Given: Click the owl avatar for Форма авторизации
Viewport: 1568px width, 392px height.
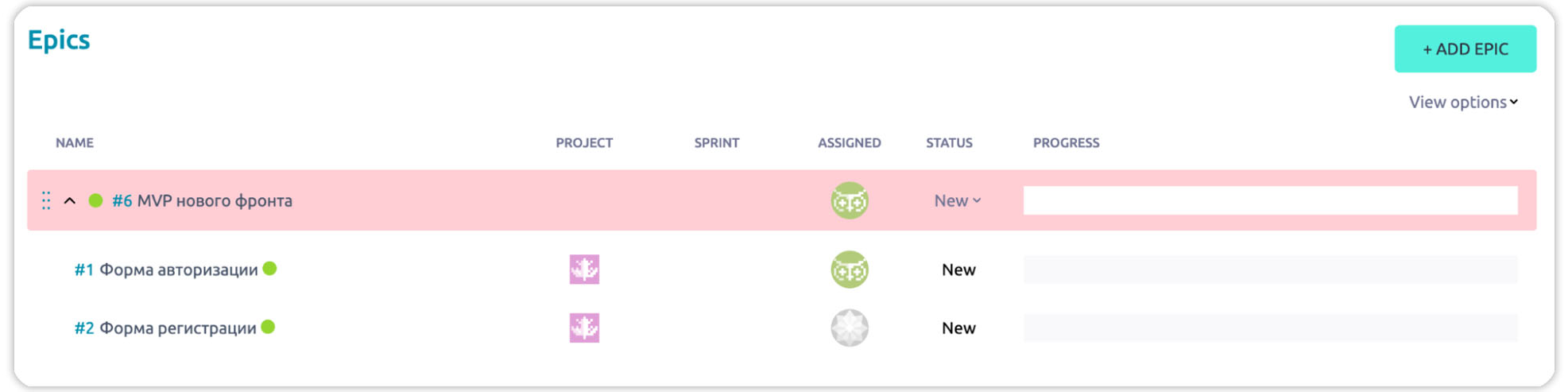Looking at the screenshot, I should 849,270.
